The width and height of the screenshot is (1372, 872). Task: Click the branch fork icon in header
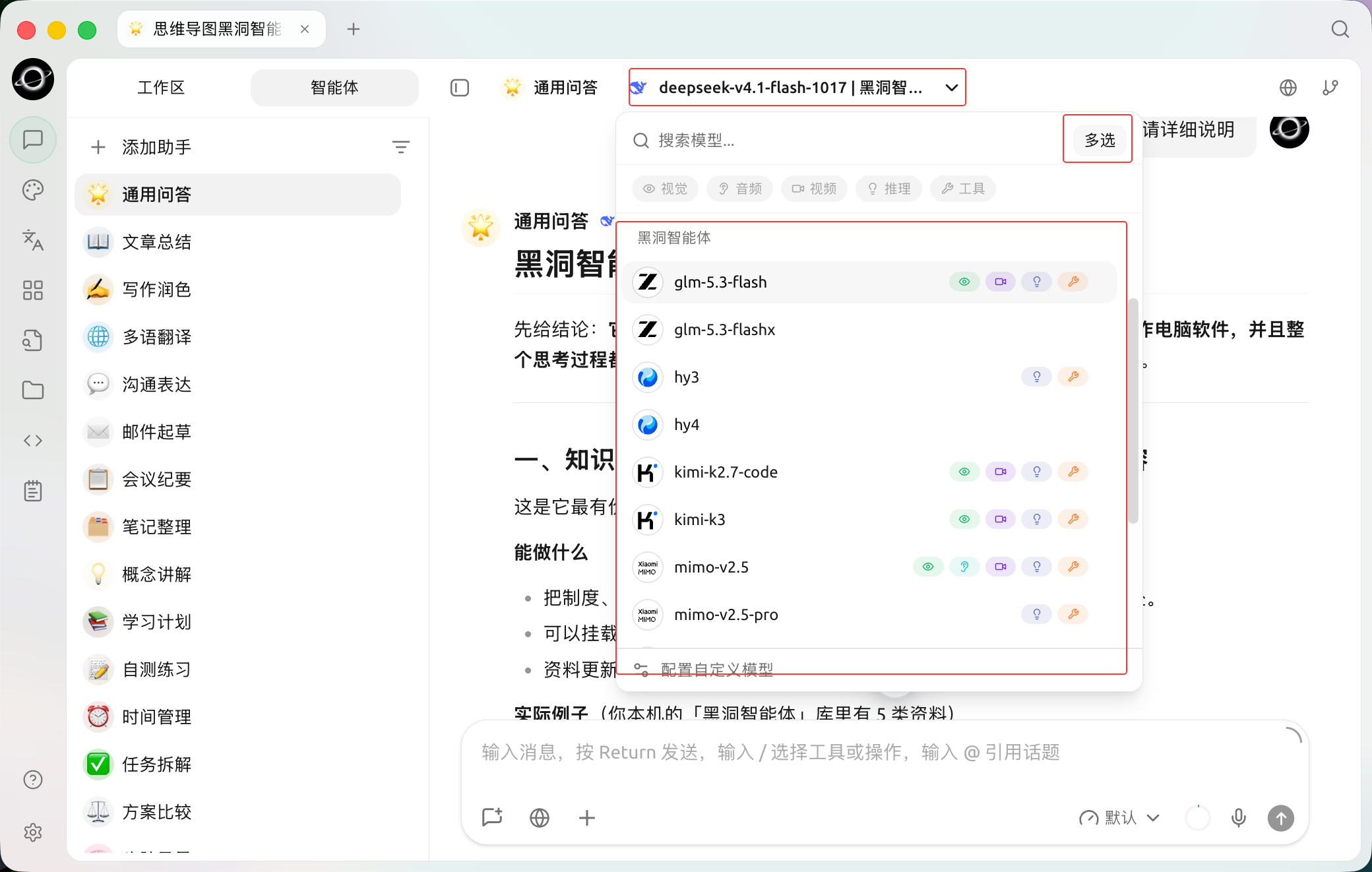click(1330, 88)
